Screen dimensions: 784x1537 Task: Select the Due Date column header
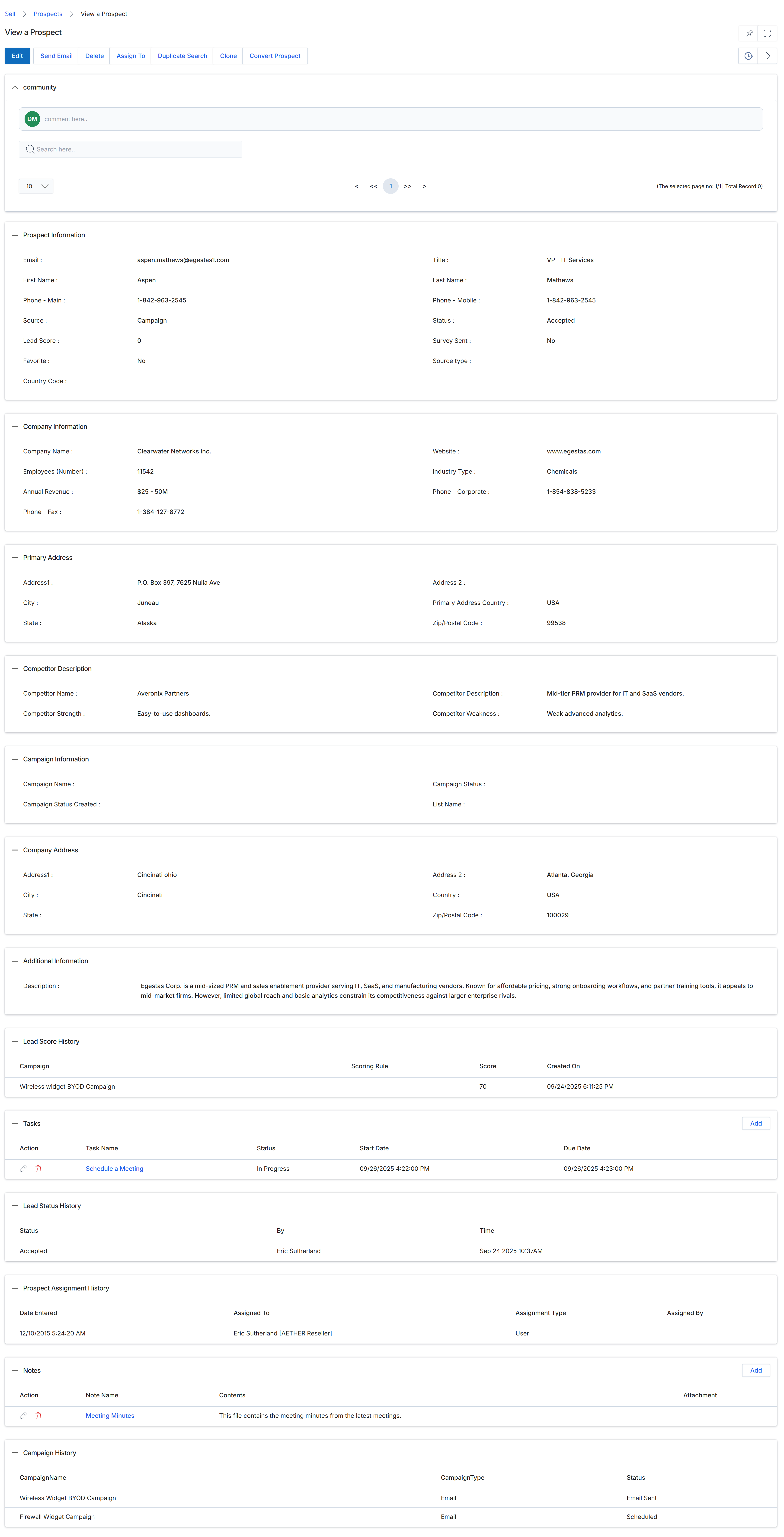click(577, 1149)
